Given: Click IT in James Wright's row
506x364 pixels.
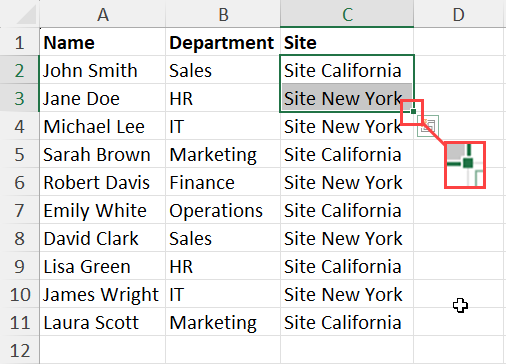Looking at the screenshot, I should pos(223,294).
